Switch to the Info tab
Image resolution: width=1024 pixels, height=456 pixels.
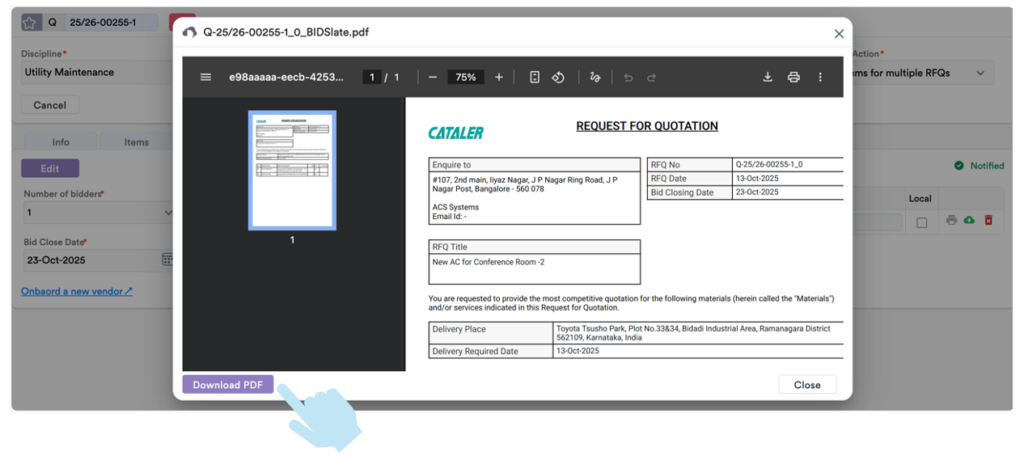coord(61,142)
